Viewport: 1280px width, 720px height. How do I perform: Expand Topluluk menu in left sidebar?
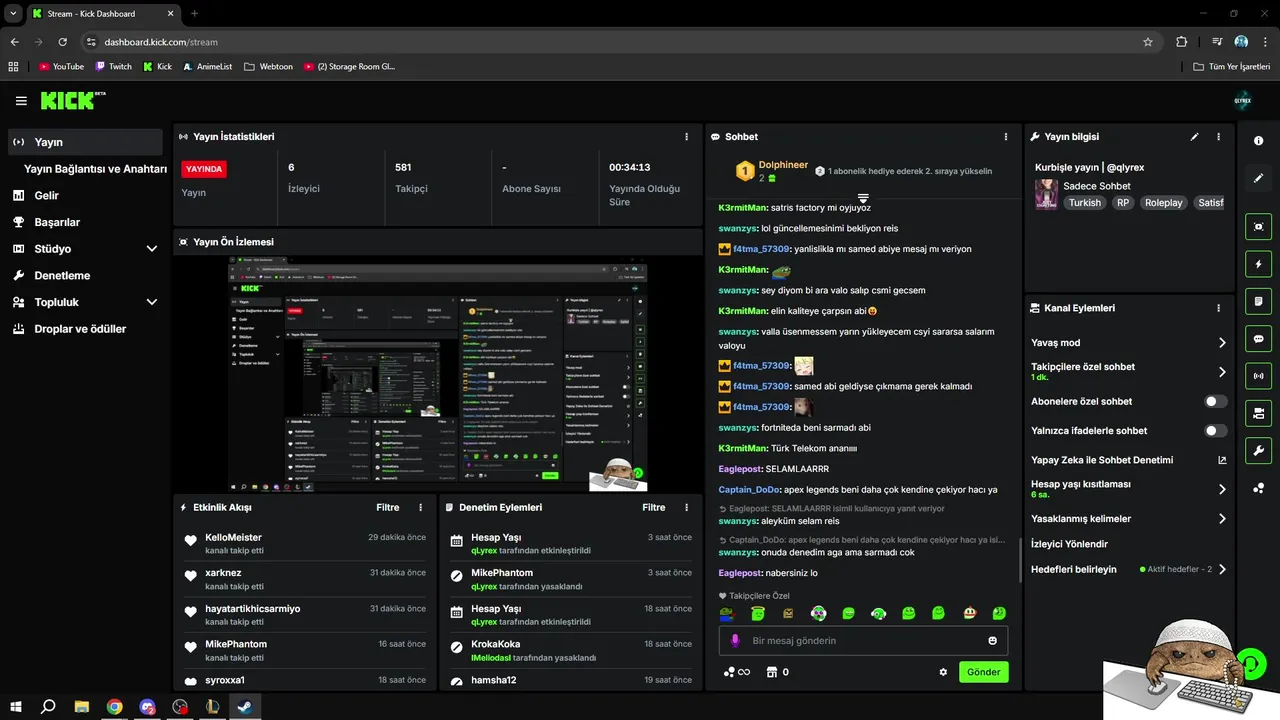[x=152, y=302]
